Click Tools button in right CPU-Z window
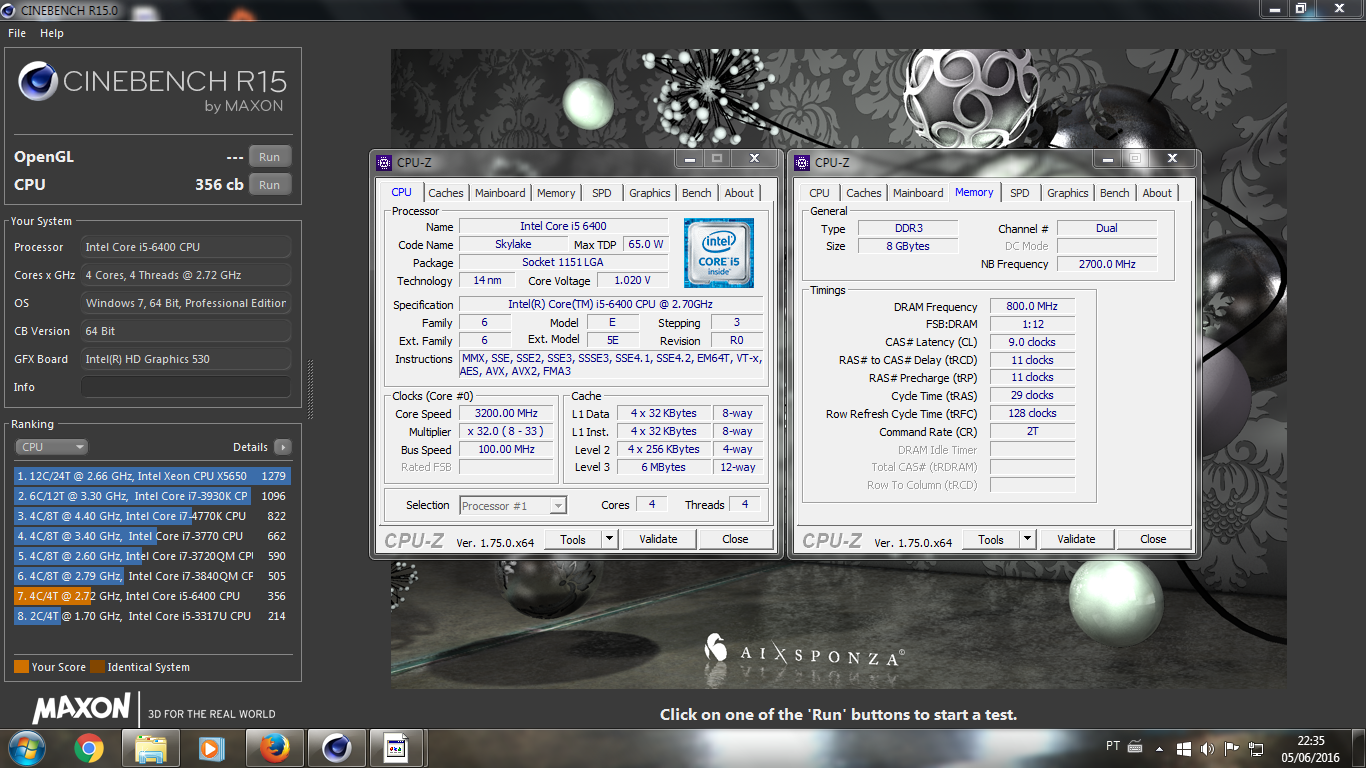This screenshot has height=768, width=1366. coord(991,539)
